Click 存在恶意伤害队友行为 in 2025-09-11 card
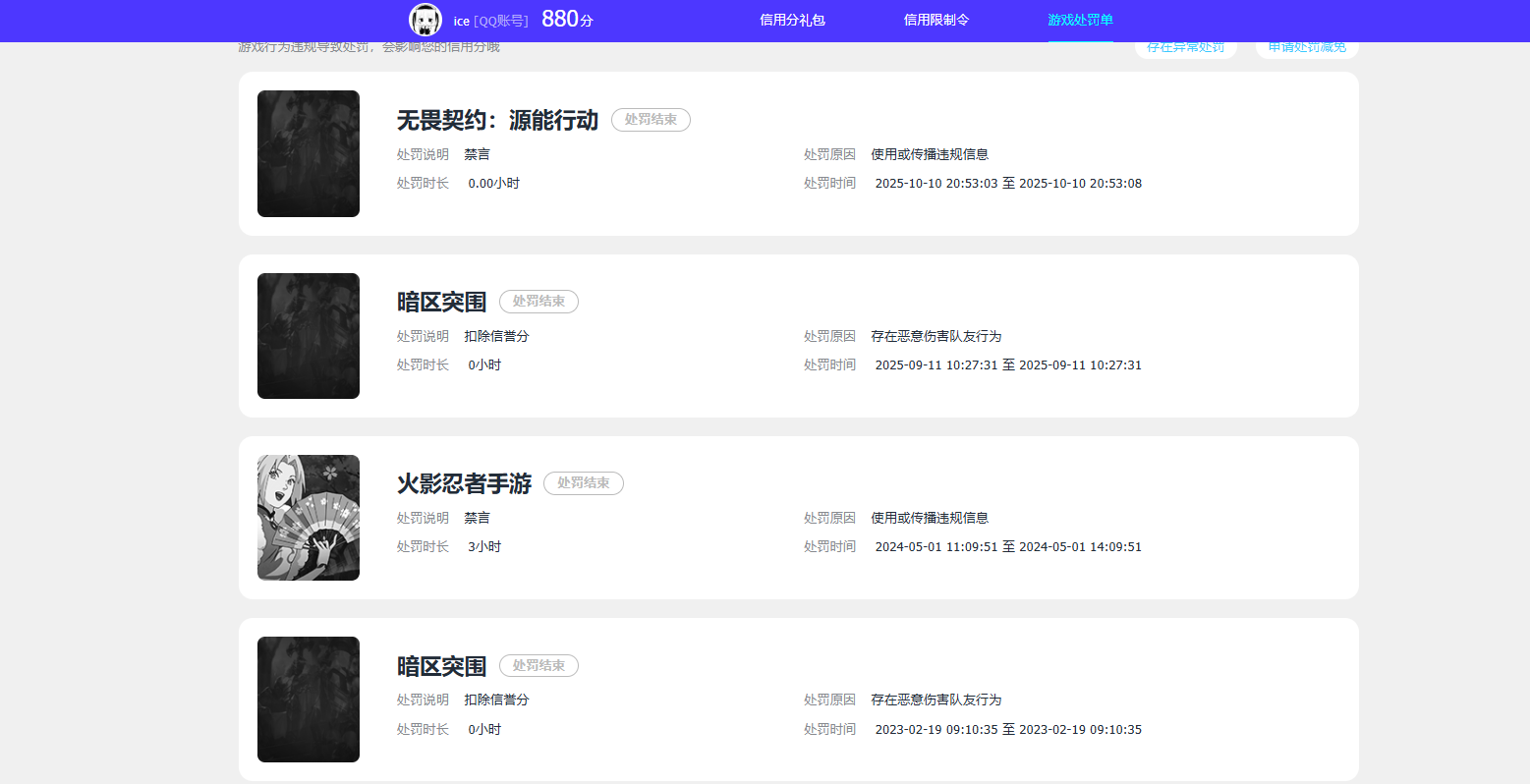The width and height of the screenshot is (1530, 784). click(x=936, y=336)
